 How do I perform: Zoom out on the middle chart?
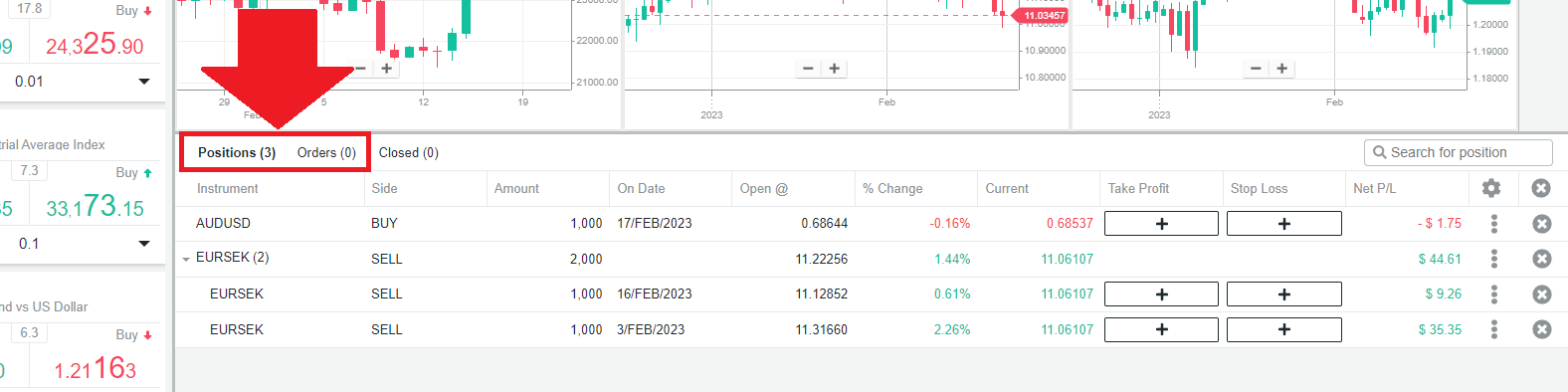click(808, 69)
